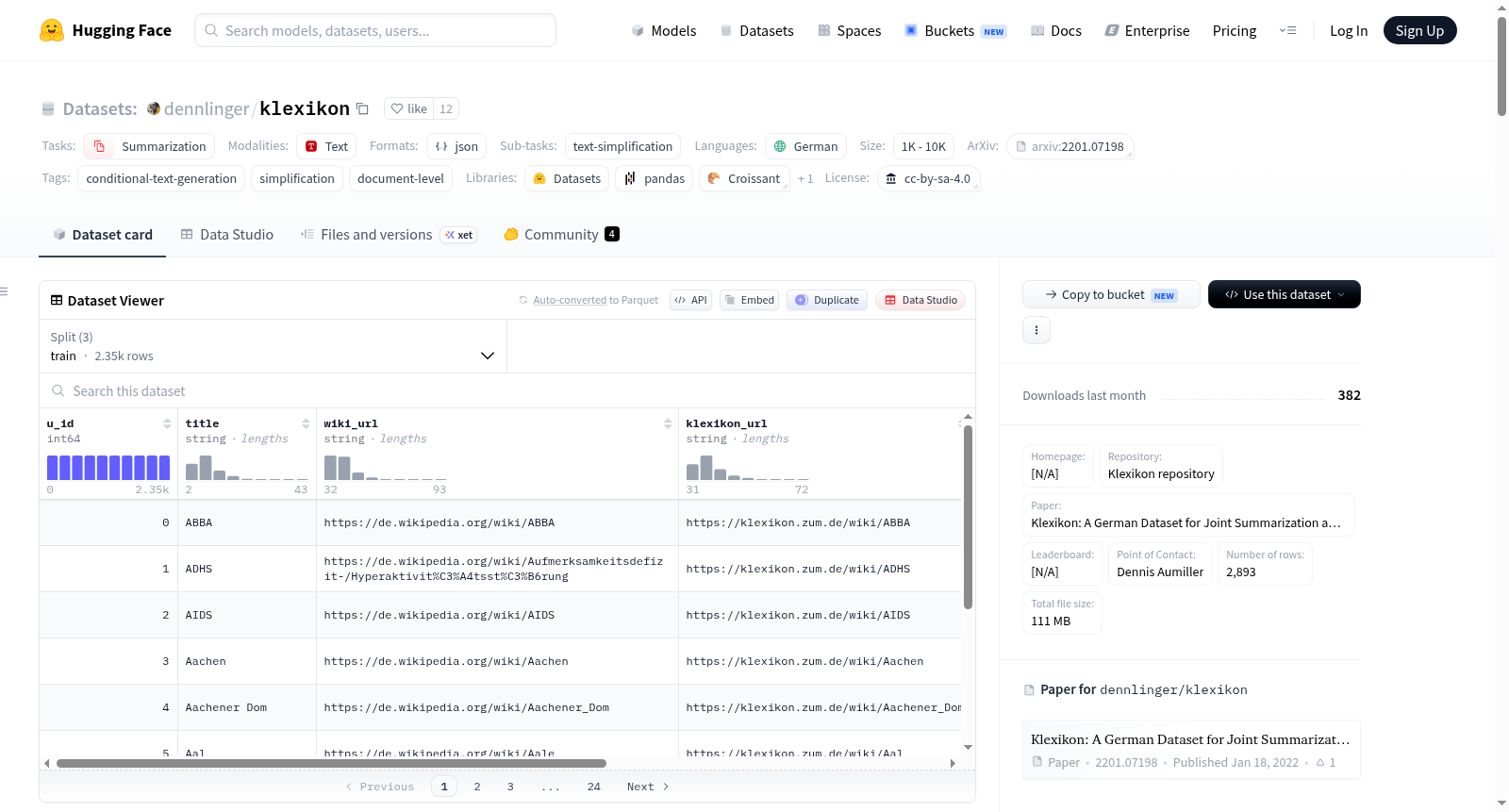Expand the Split train dropdown

(x=273, y=346)
